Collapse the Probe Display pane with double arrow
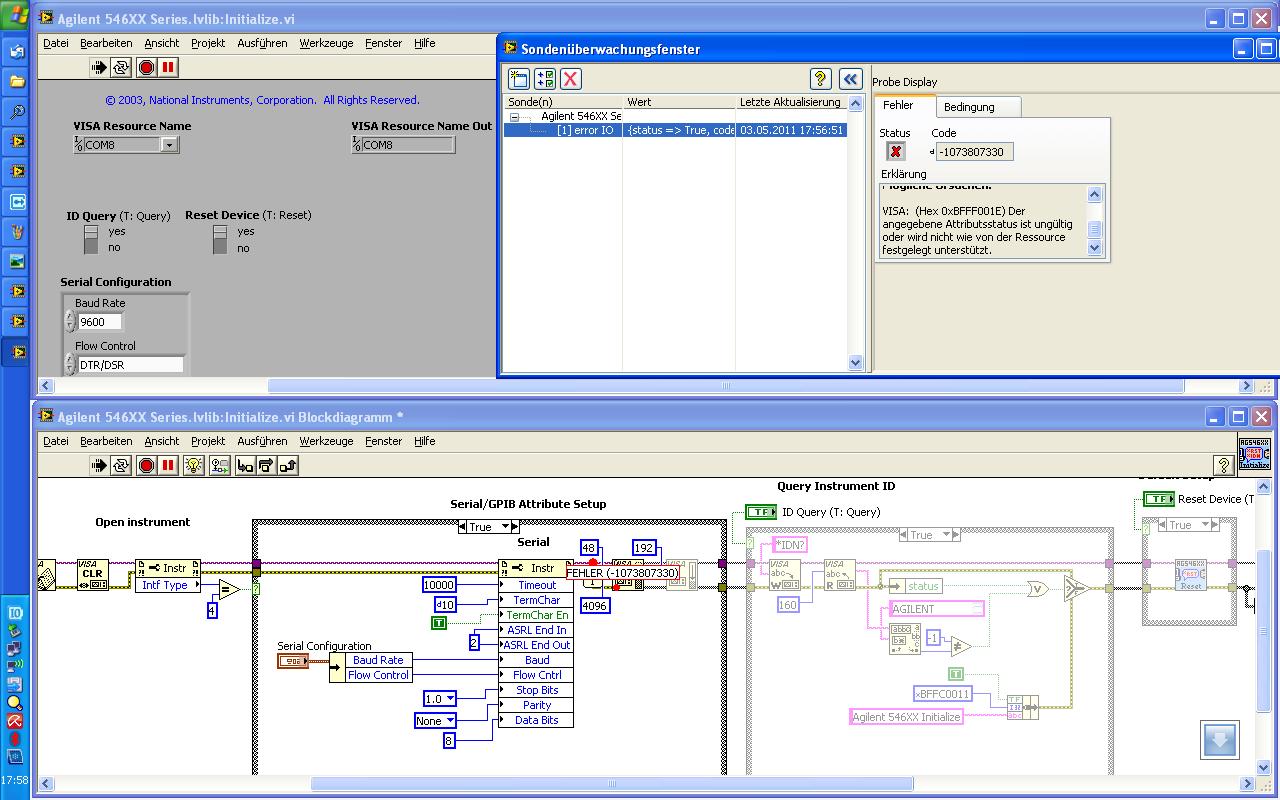Viewport: 1280px width, 800px height. (x=850, y=79)
